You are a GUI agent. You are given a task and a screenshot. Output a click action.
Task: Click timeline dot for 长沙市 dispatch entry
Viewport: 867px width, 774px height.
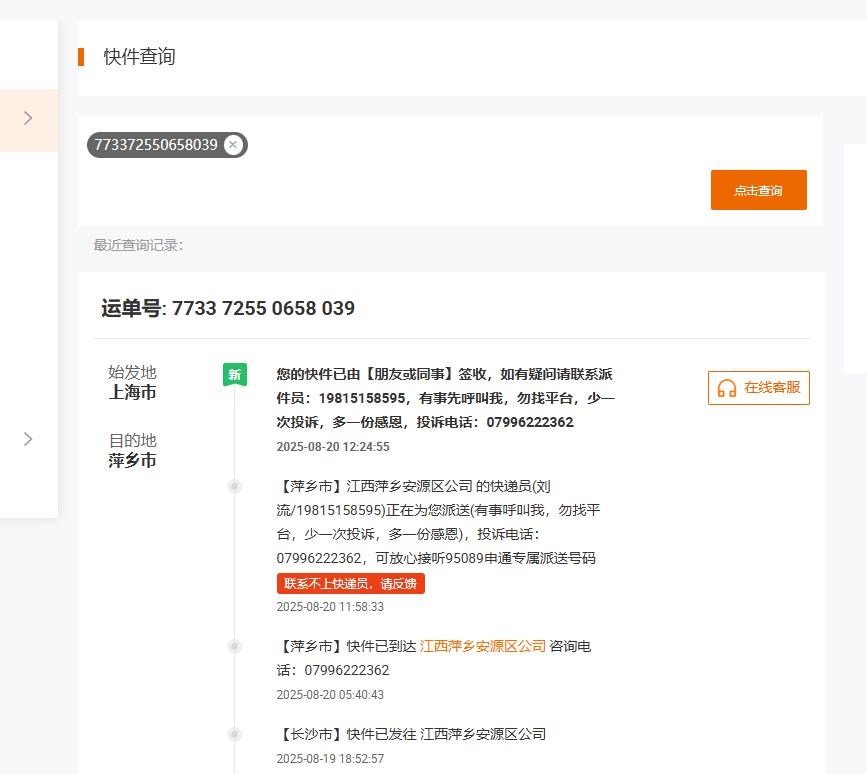tap(234, 734)
